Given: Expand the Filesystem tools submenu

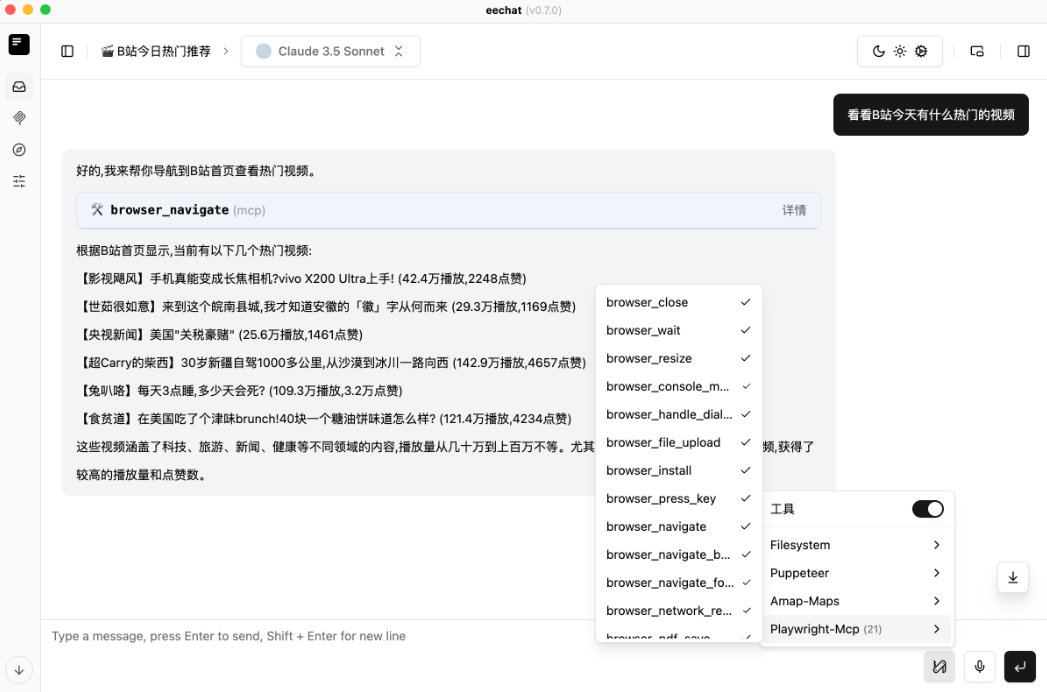Looking at the screenshot, I should 857,545.
